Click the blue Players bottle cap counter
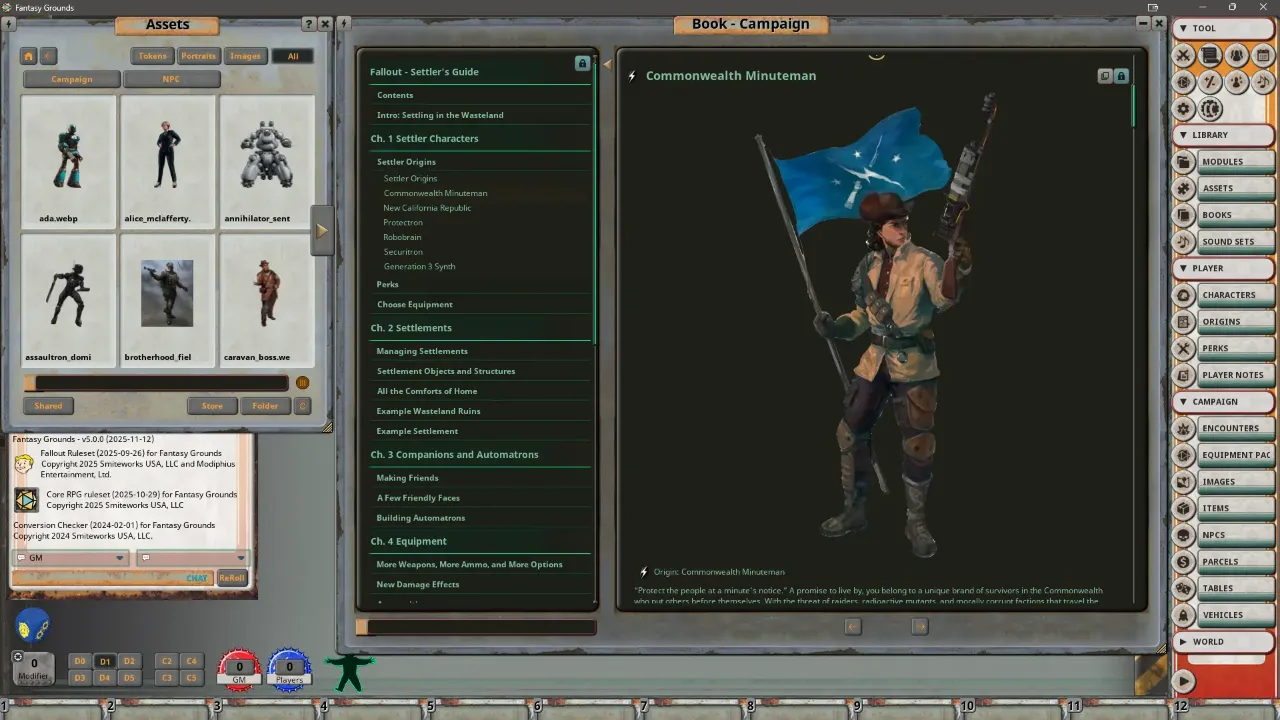 tap(289, 669)
